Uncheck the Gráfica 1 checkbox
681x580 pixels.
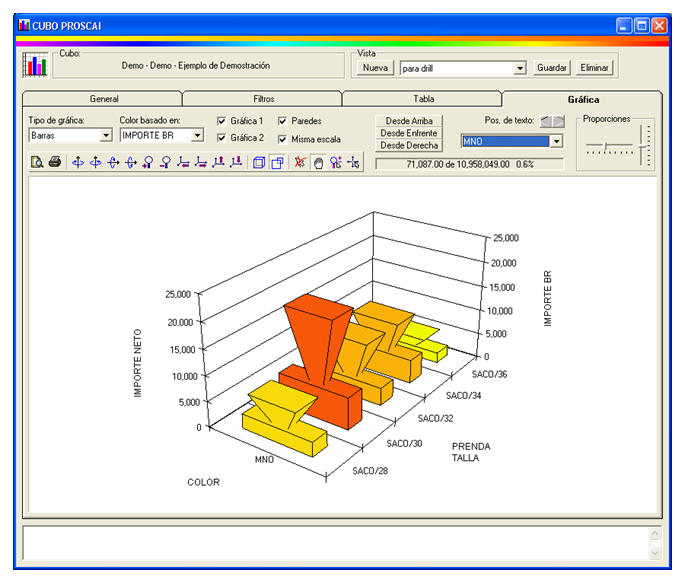click(x=221, y=121)
